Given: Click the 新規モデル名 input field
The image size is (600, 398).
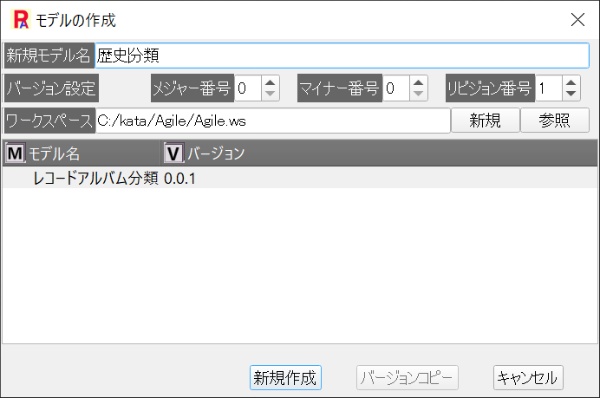Looking at the screenshot, I should (342, 55).
